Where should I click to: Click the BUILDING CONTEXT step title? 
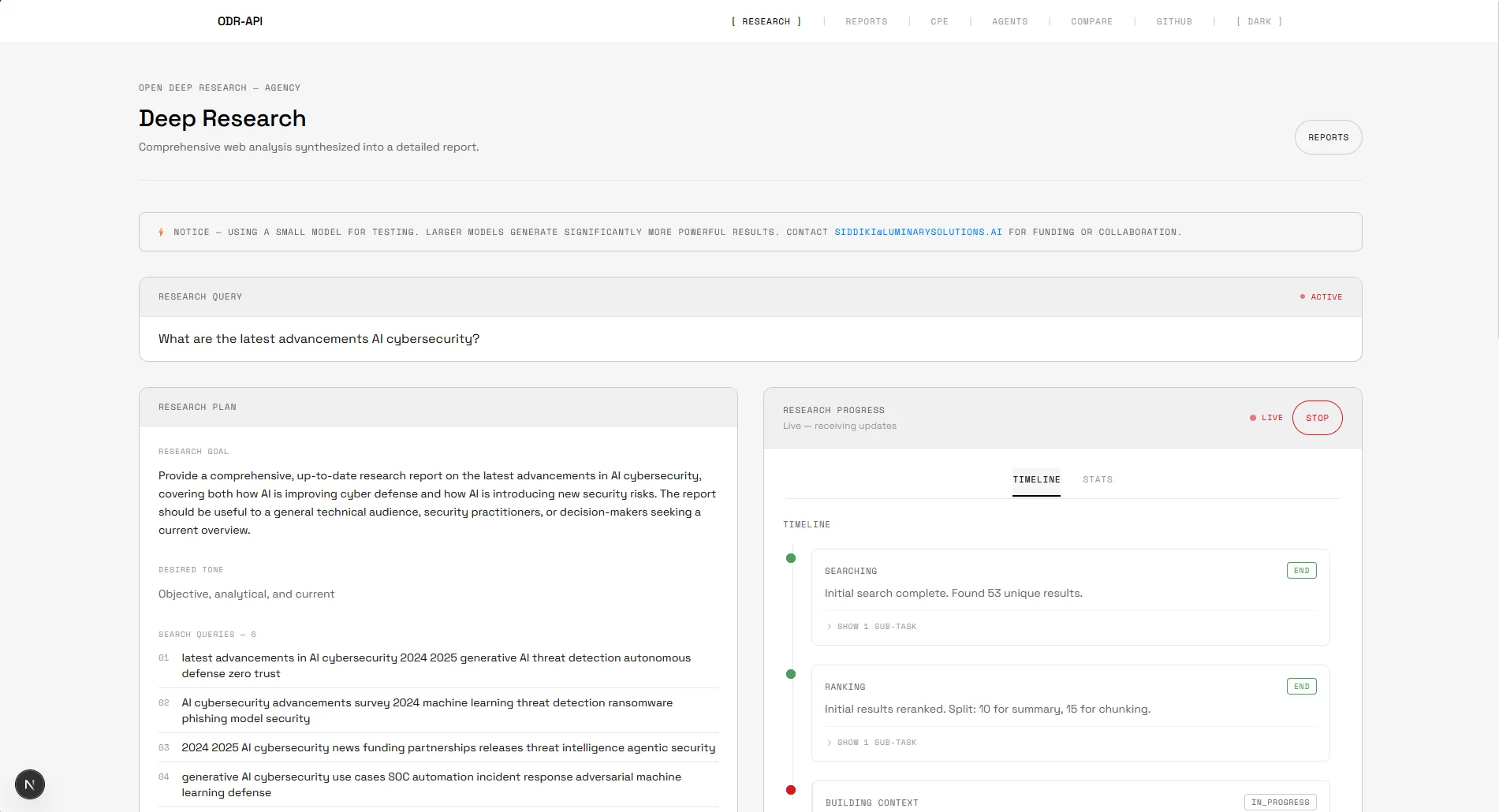pos(871,803)
